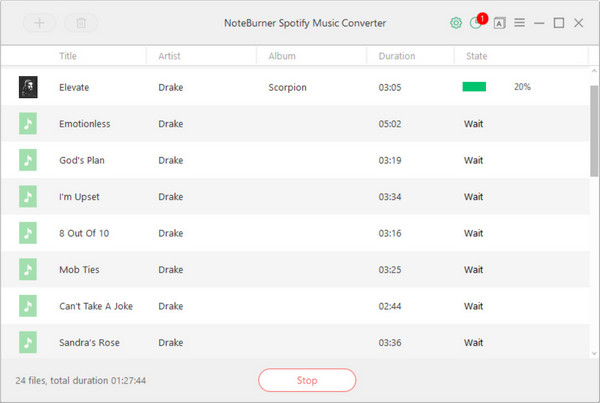The height and width of the screenshot is (403, 600).
Task: Click Wait state in Sandra's Rose row
Action: point(473,343)
